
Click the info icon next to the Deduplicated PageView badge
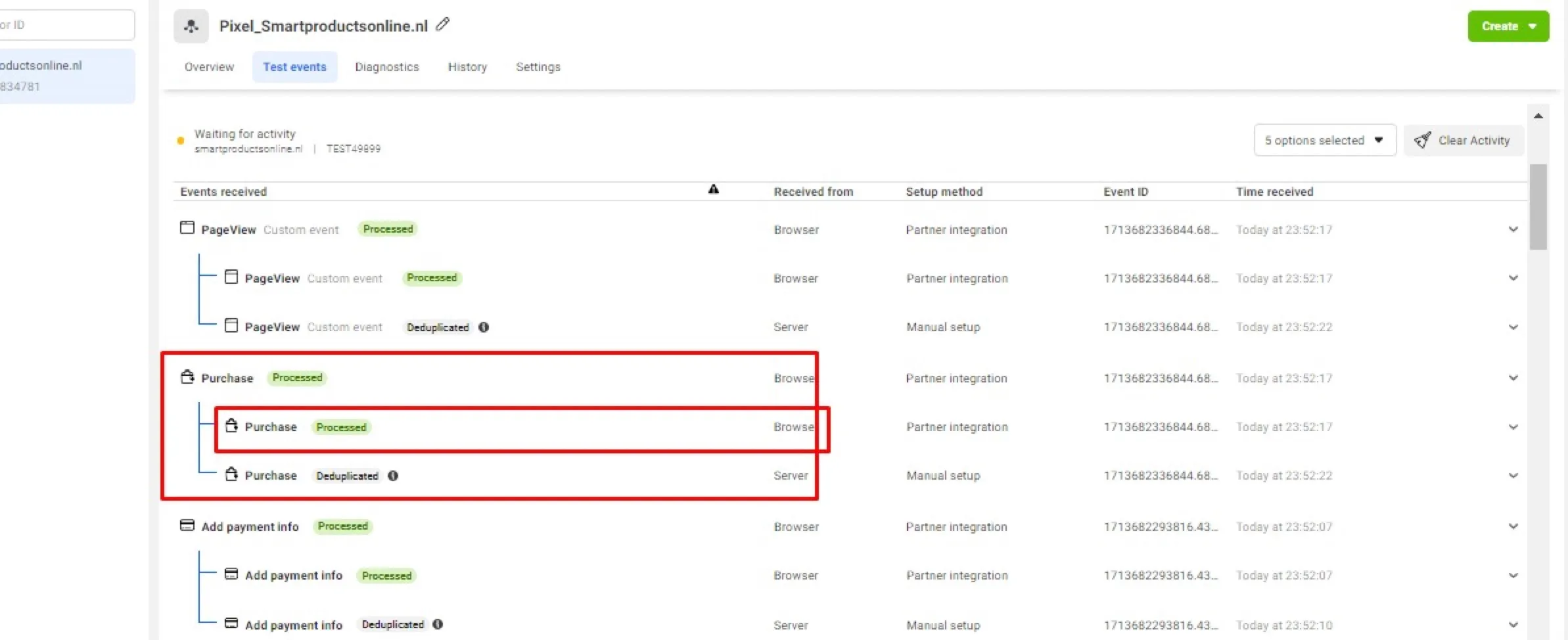click(x=484, y=327)
